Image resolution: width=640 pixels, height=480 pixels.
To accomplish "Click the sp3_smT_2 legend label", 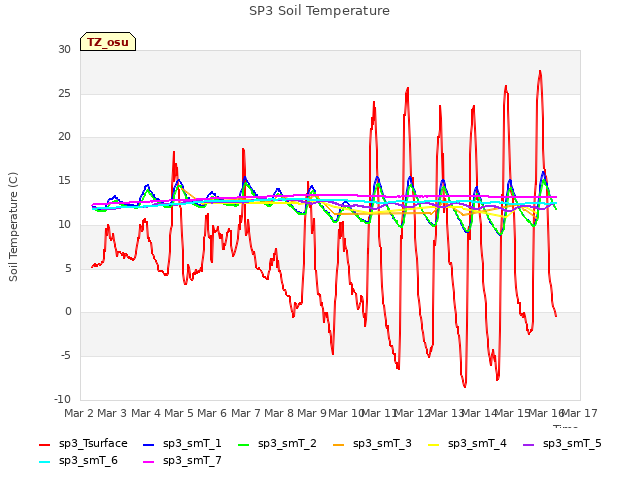I will click(287, 444).
